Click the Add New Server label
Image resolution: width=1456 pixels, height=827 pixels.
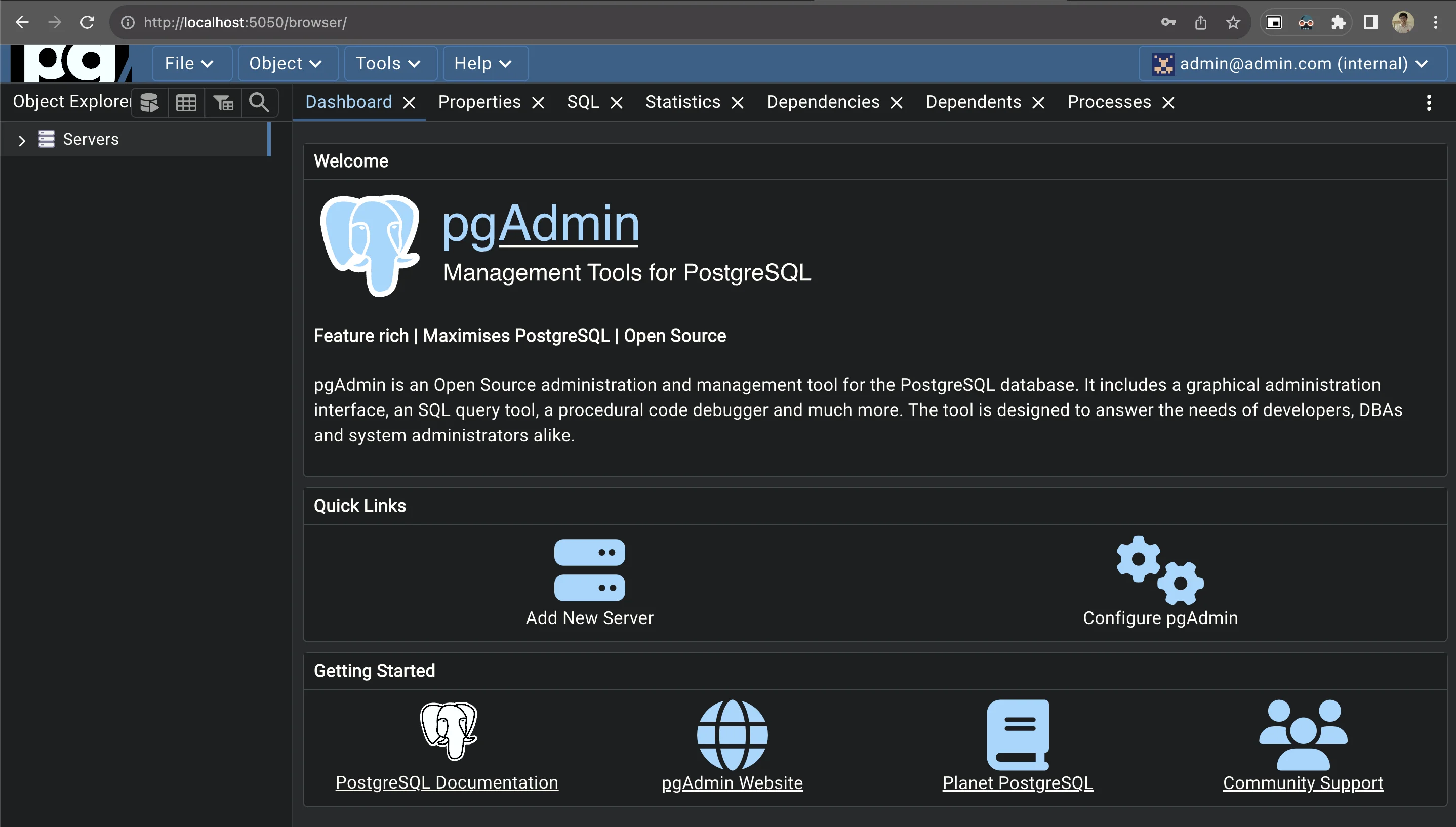590,618
